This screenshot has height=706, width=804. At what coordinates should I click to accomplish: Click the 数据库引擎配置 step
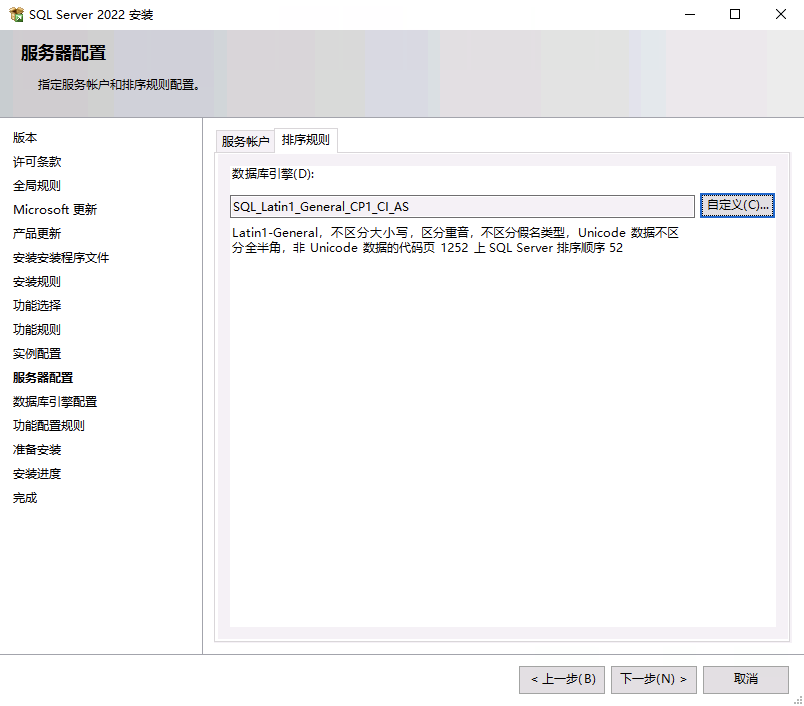click(55, 401)
